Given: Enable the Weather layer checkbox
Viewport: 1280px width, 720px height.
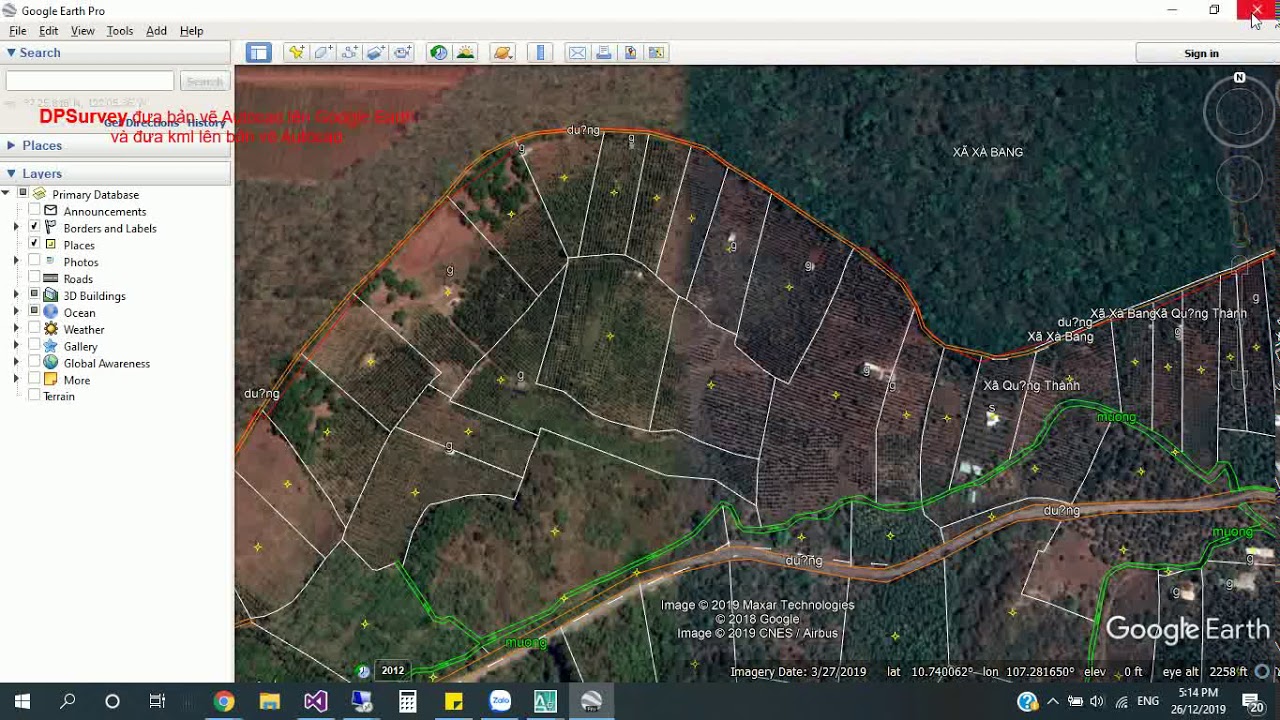Looking at the screenshot, I should [34, 329].
